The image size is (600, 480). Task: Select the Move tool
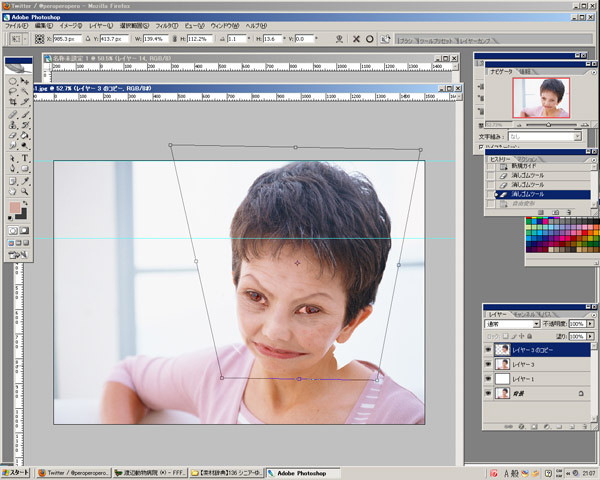click(x=24, y=81)
